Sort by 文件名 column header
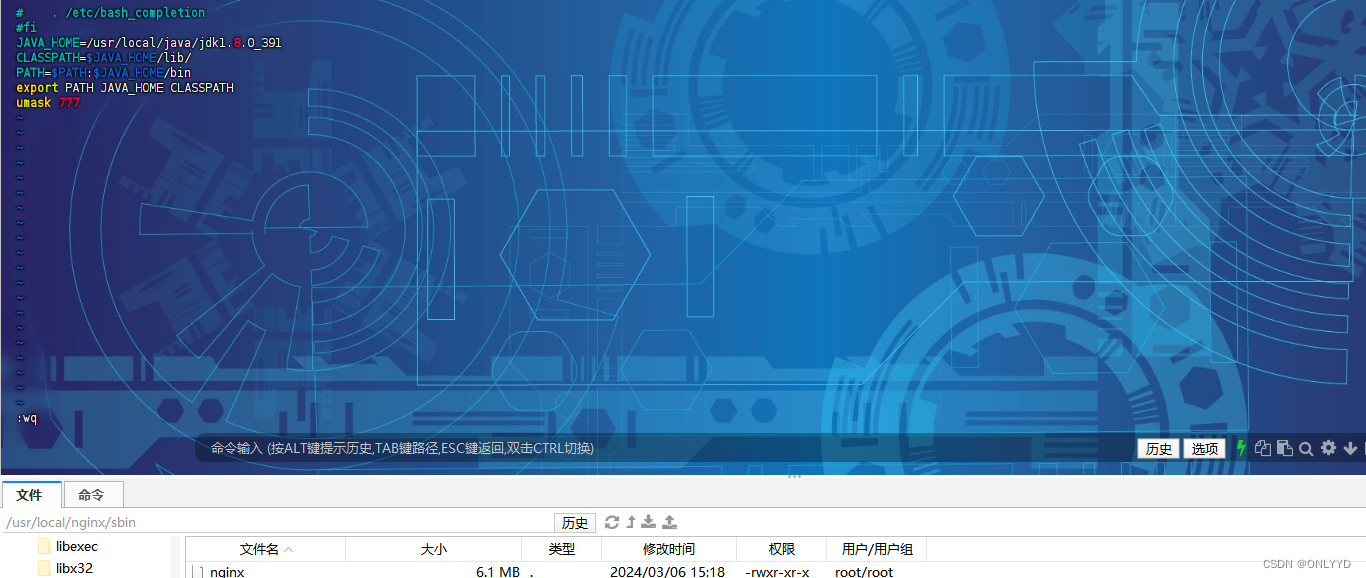The image size is (1366, 578). (x=266, y=549)
